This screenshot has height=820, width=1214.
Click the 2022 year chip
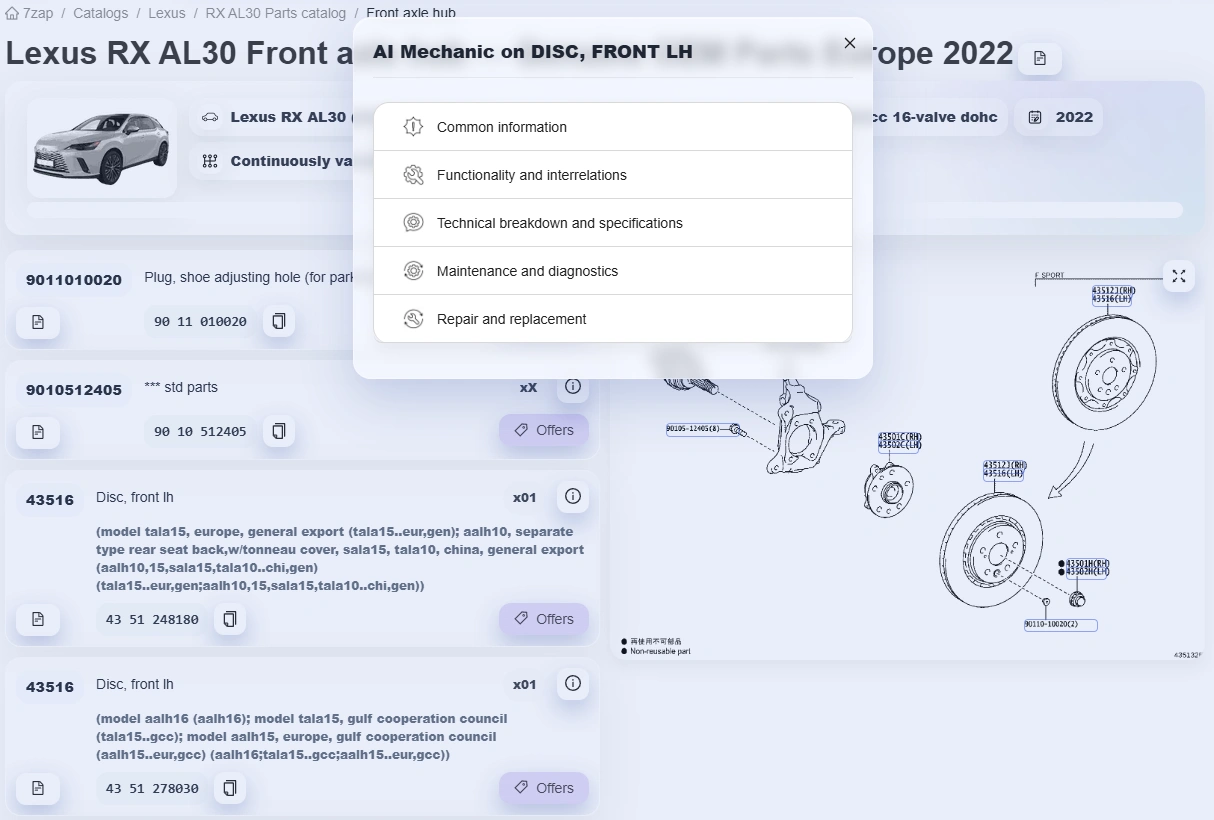point(1059,117)
